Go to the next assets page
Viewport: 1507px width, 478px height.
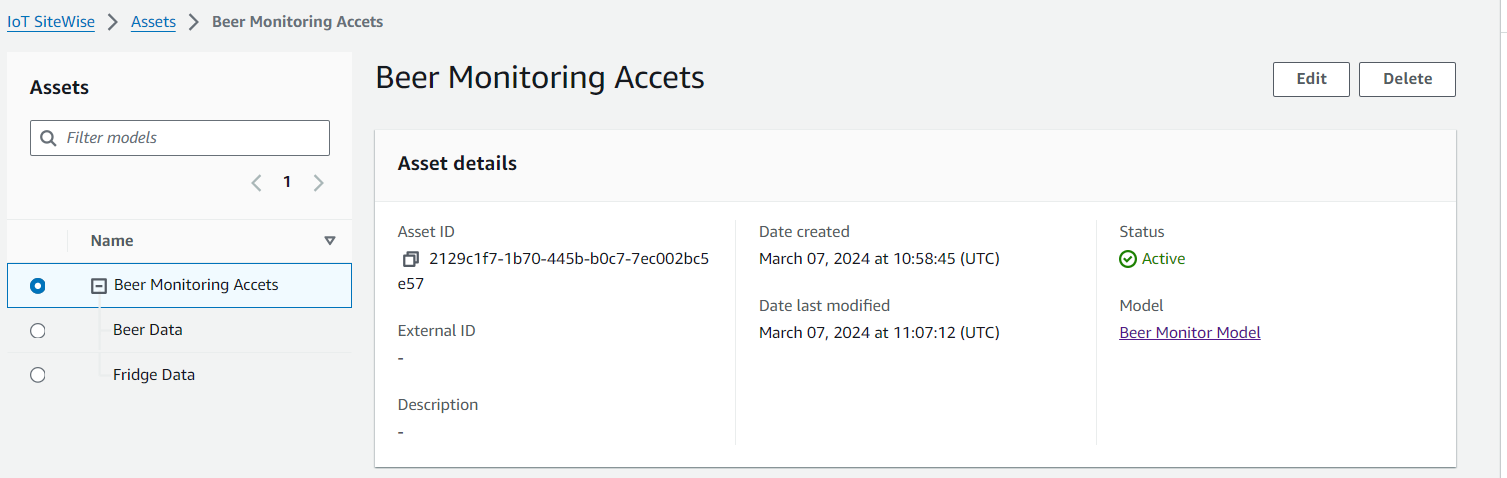tap(318, 183)
